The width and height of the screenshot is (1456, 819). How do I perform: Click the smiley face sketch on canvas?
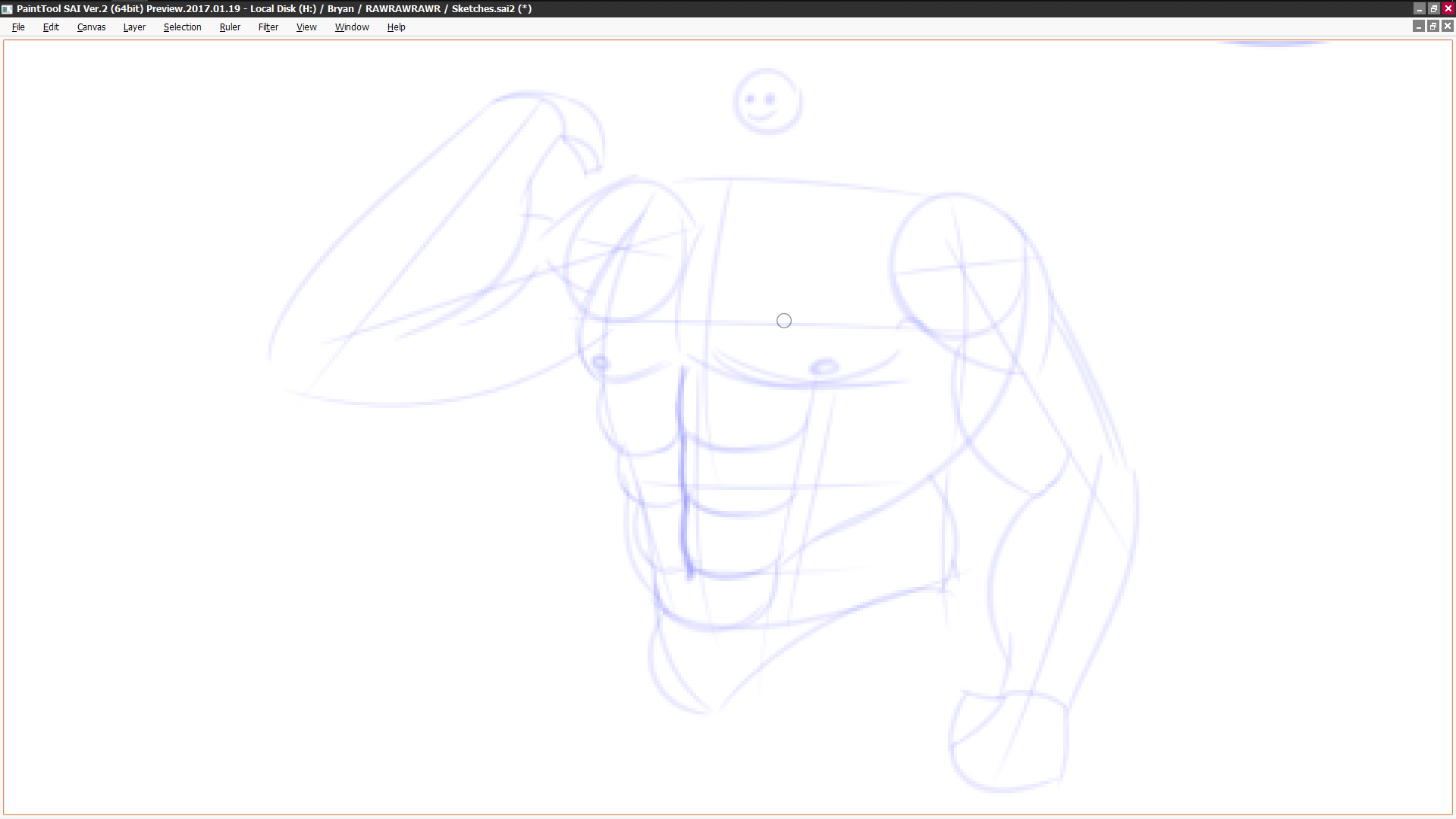click(767, 101)
